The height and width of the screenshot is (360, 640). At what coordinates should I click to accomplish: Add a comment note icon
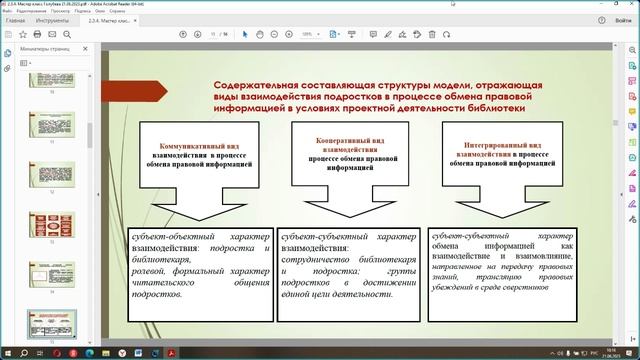[x=373, y=35]
